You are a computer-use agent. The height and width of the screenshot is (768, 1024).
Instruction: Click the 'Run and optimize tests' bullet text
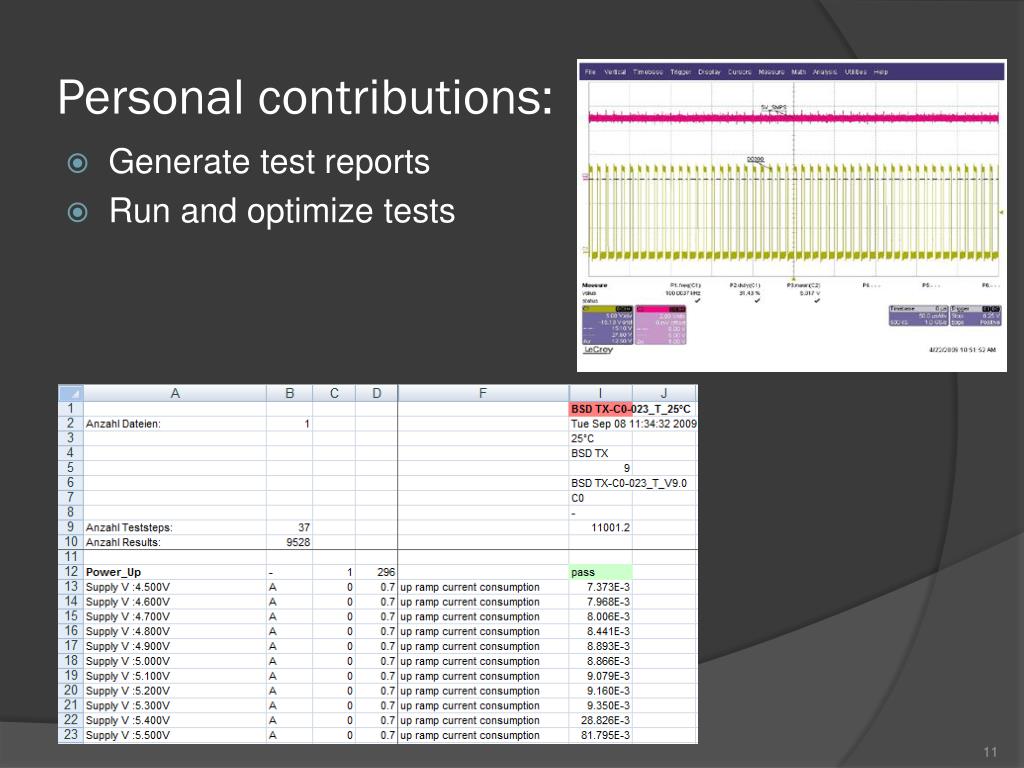282,211
